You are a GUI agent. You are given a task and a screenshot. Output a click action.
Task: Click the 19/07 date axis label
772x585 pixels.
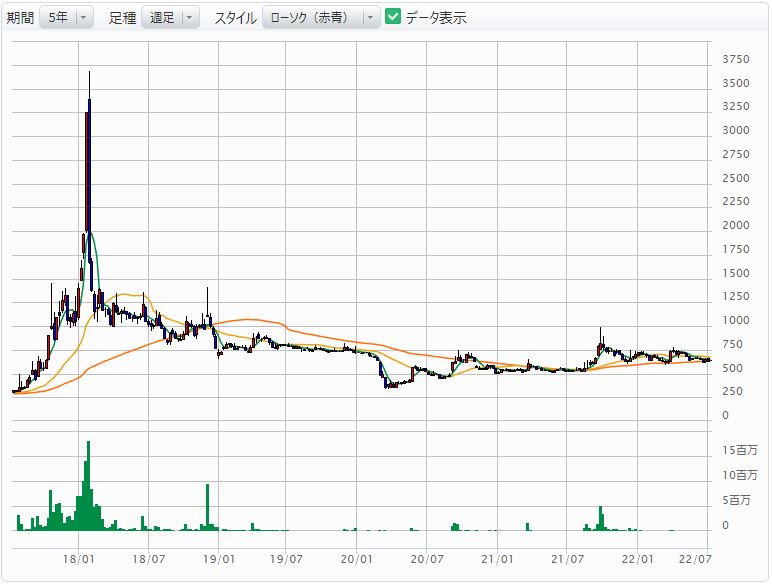click(x=286, y=559)
